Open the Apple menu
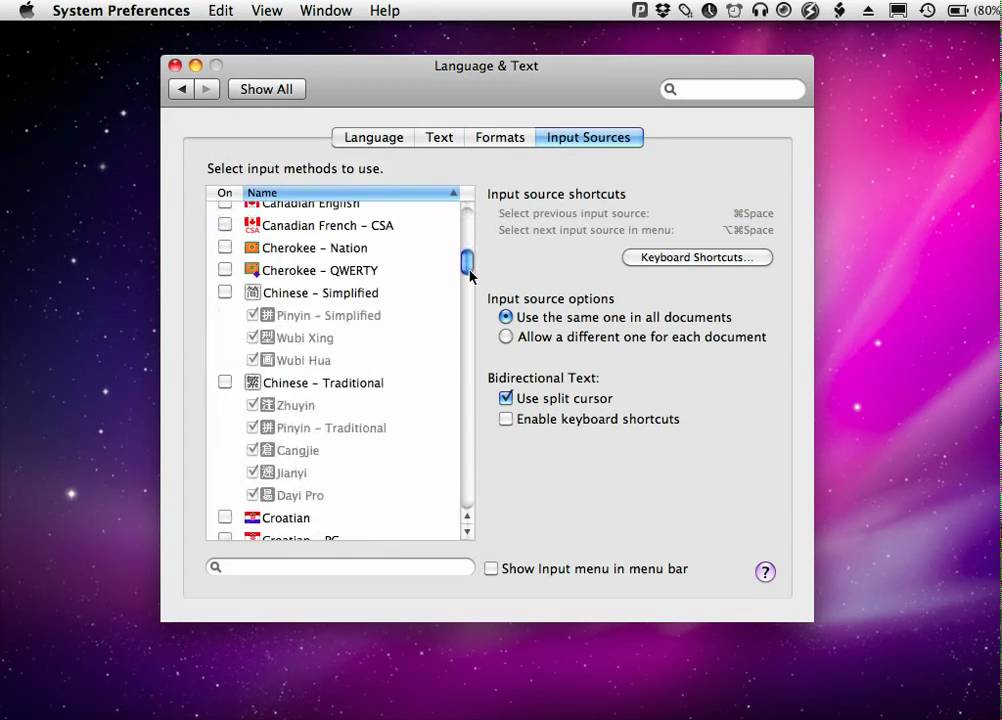Viewport: 1002px width, 720px height. [x=27, y=10]
